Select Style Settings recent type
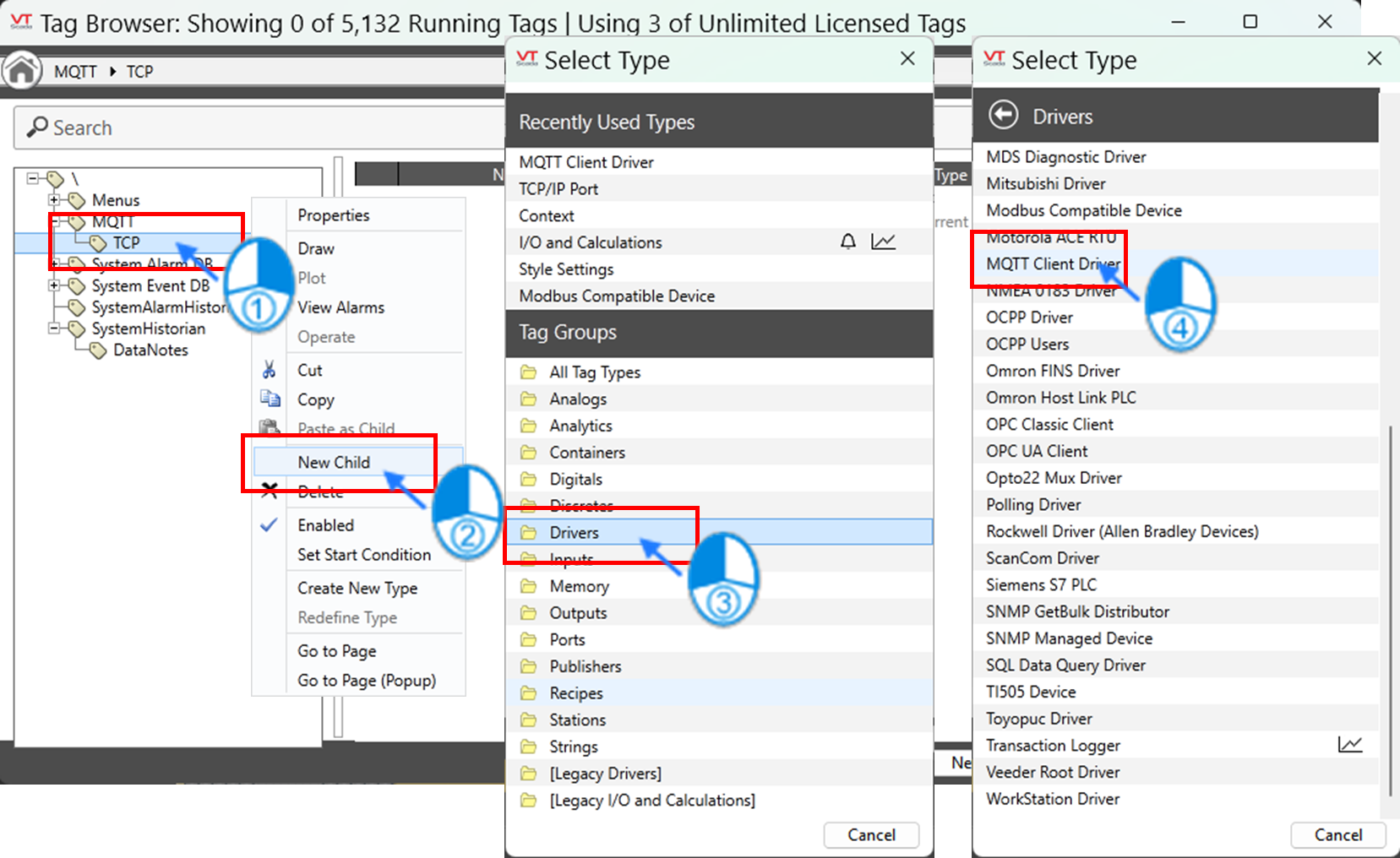 pos(719,269)
